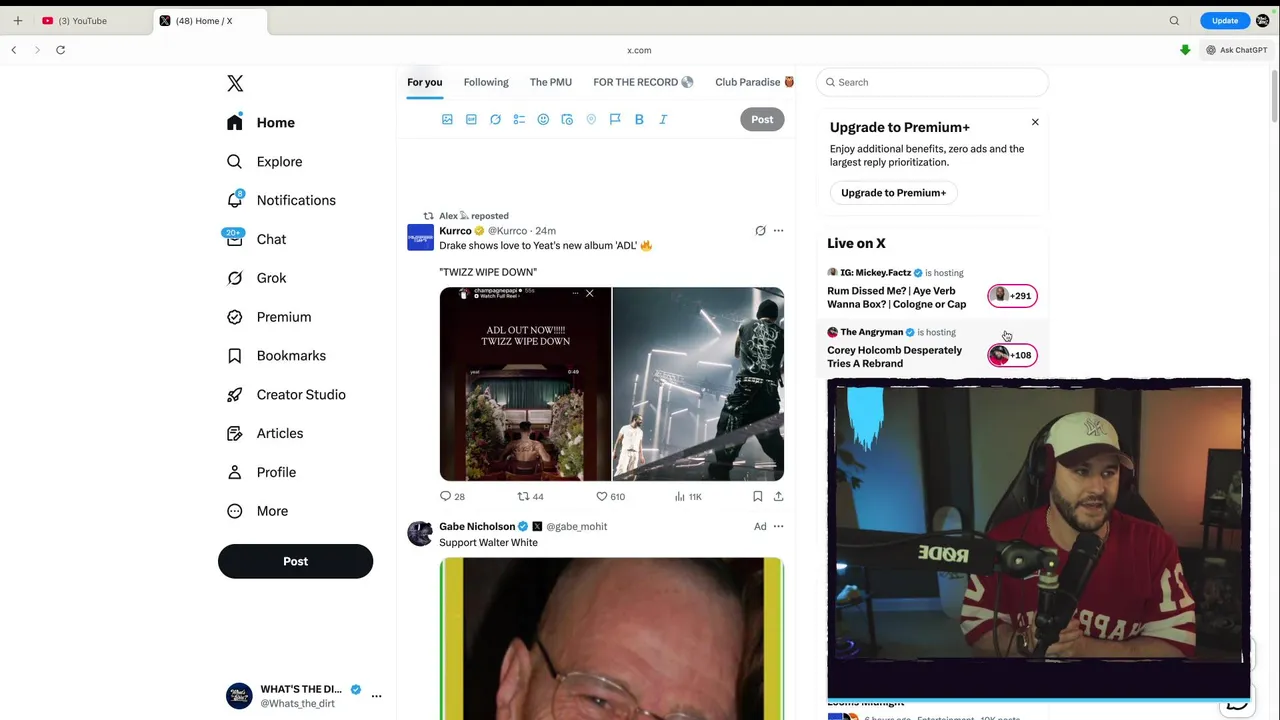Click the location pin icon in composer
Viewport: 1280px width, 720px height.
tap(591, 119)
